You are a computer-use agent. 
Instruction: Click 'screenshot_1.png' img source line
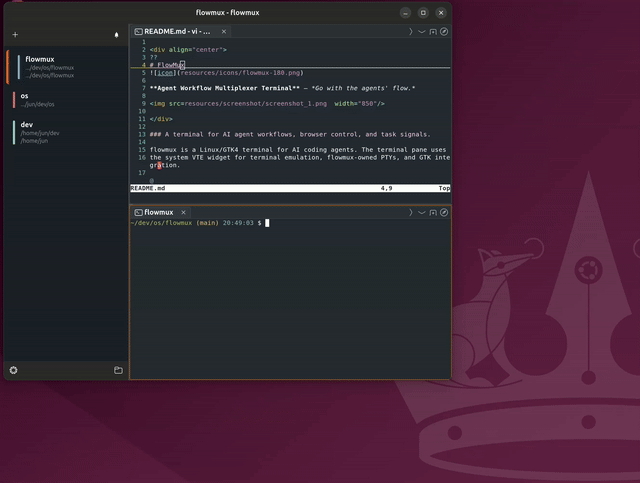(x=267, y=104)
